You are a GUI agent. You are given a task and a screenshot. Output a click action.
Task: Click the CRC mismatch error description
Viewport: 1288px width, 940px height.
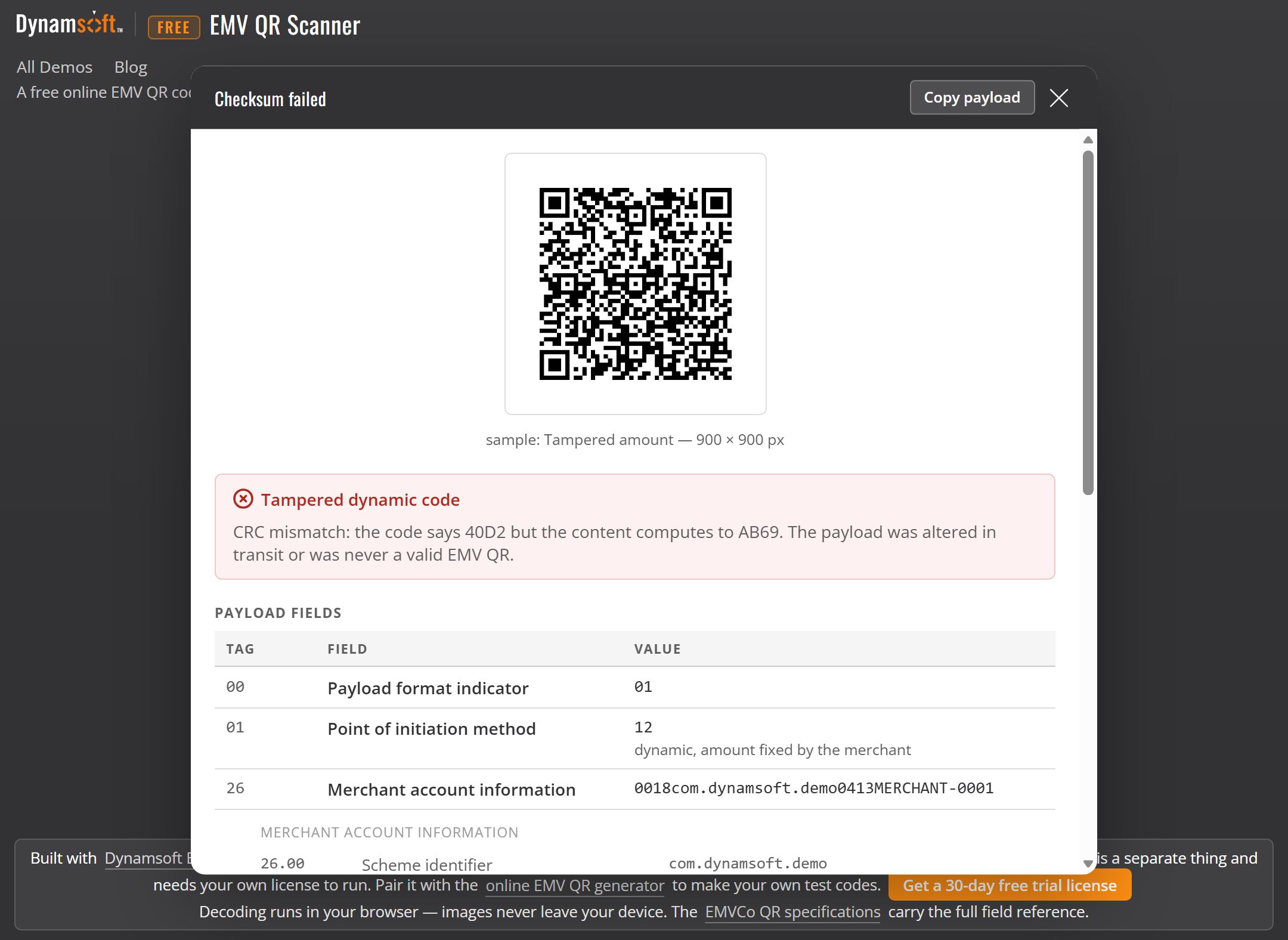pyautogui.click(x=614, y=543)
